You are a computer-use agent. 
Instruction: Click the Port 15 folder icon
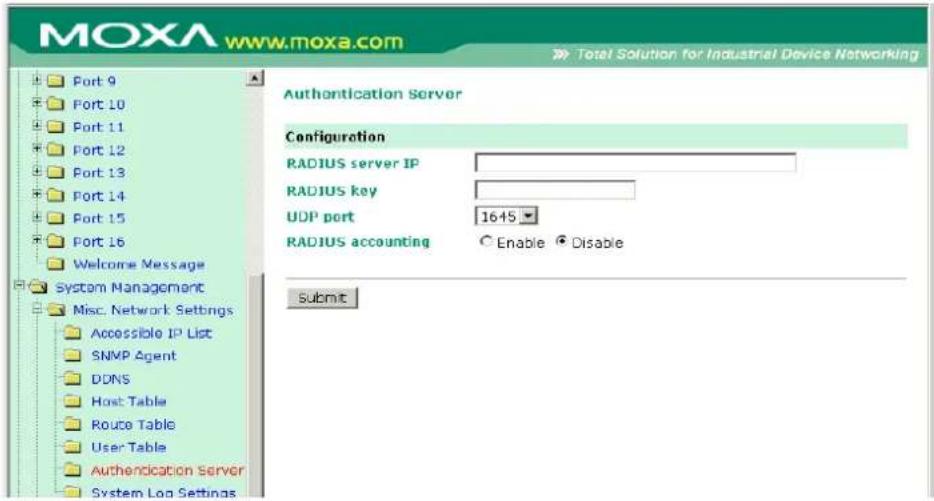click(x=55, y=219)
